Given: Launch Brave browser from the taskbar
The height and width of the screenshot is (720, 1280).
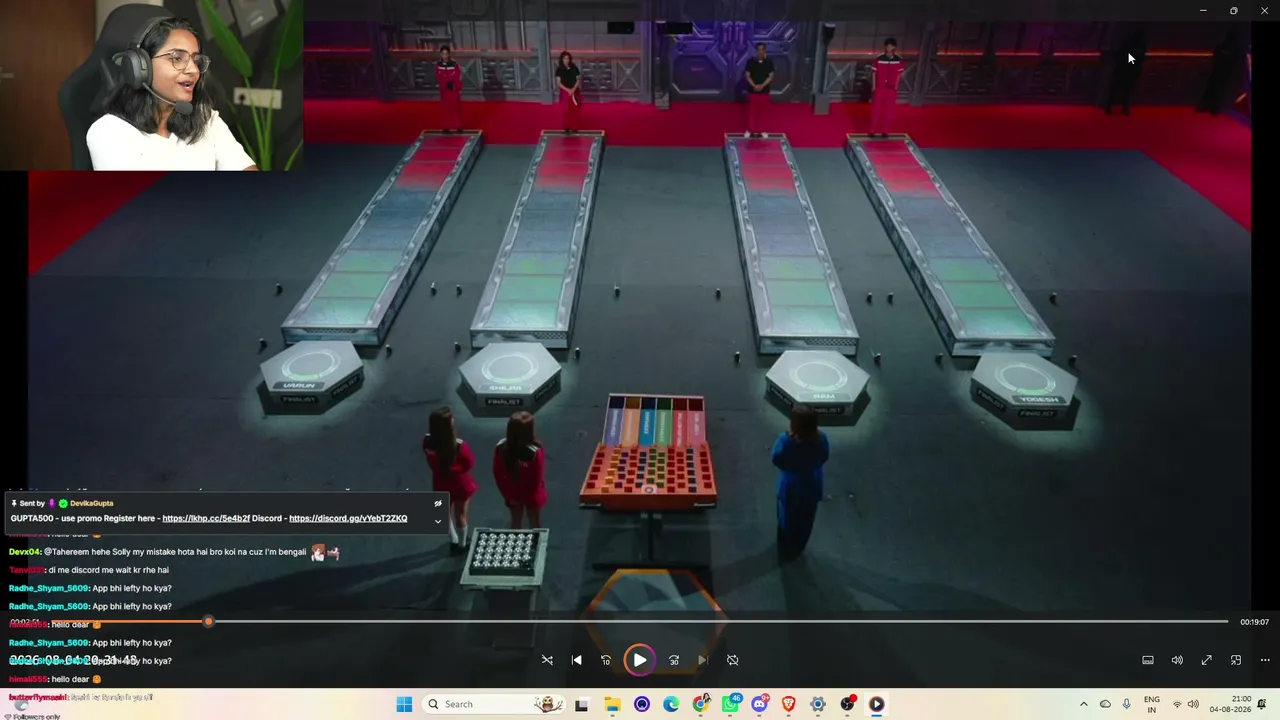Looking at the screenshot, I should [x=789, y=704].
